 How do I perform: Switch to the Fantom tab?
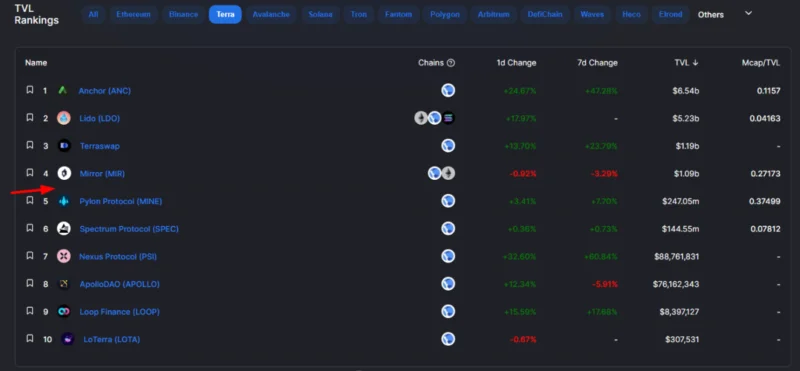(398, 14)
